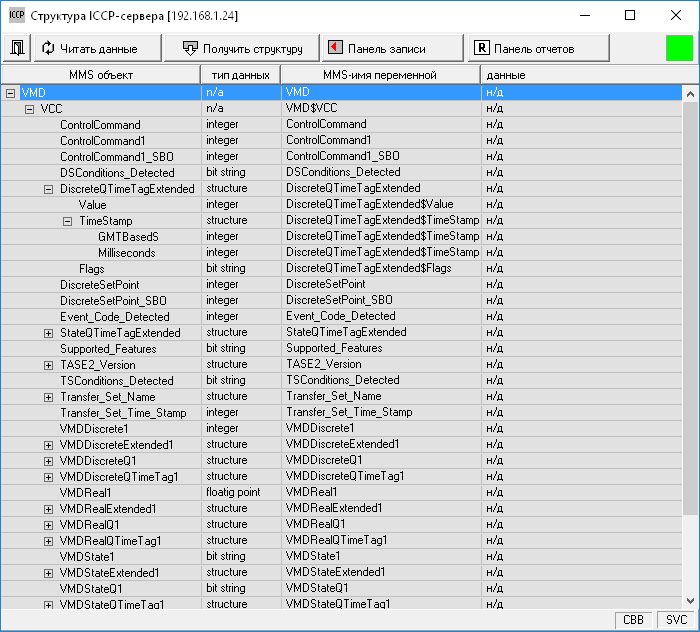Viewport: 700px width, 632px height.
Task: Select the VMDReal1 tree item
Action: coord(85,492)
